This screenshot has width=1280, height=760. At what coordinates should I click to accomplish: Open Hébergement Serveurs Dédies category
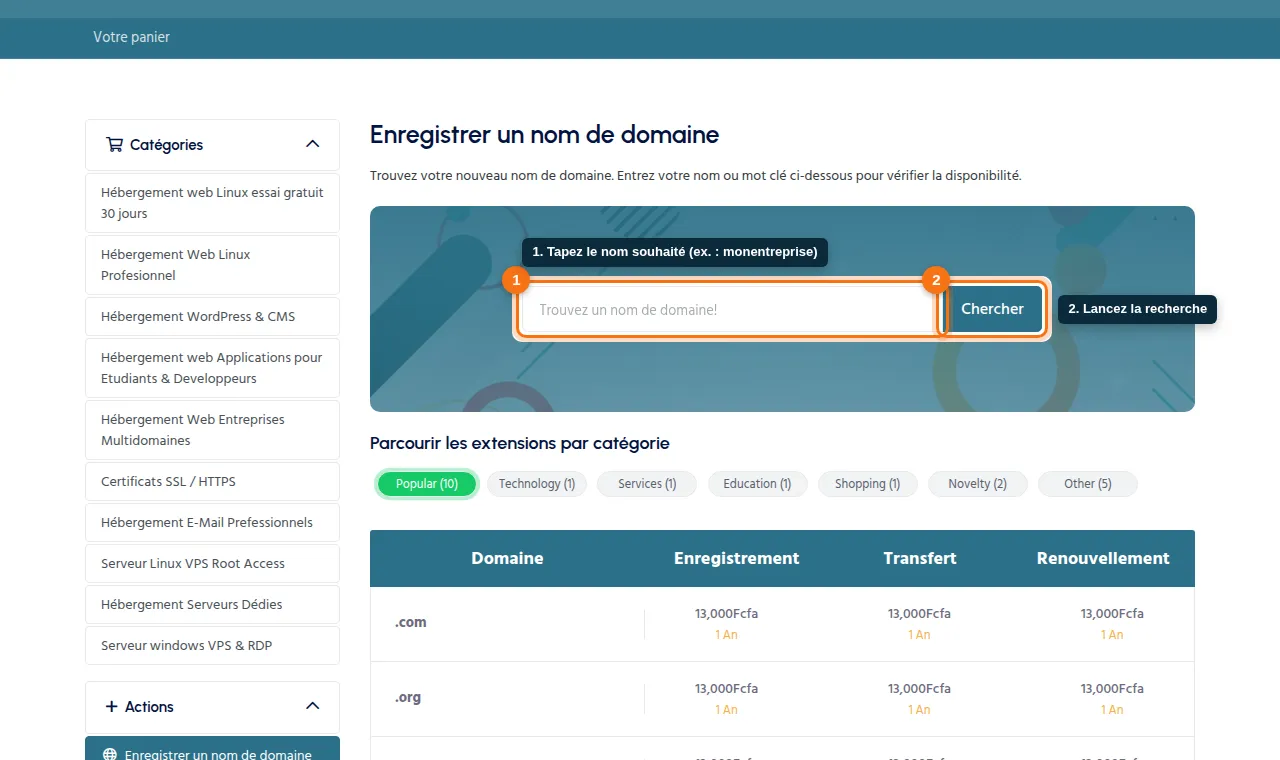click(212, 604)
